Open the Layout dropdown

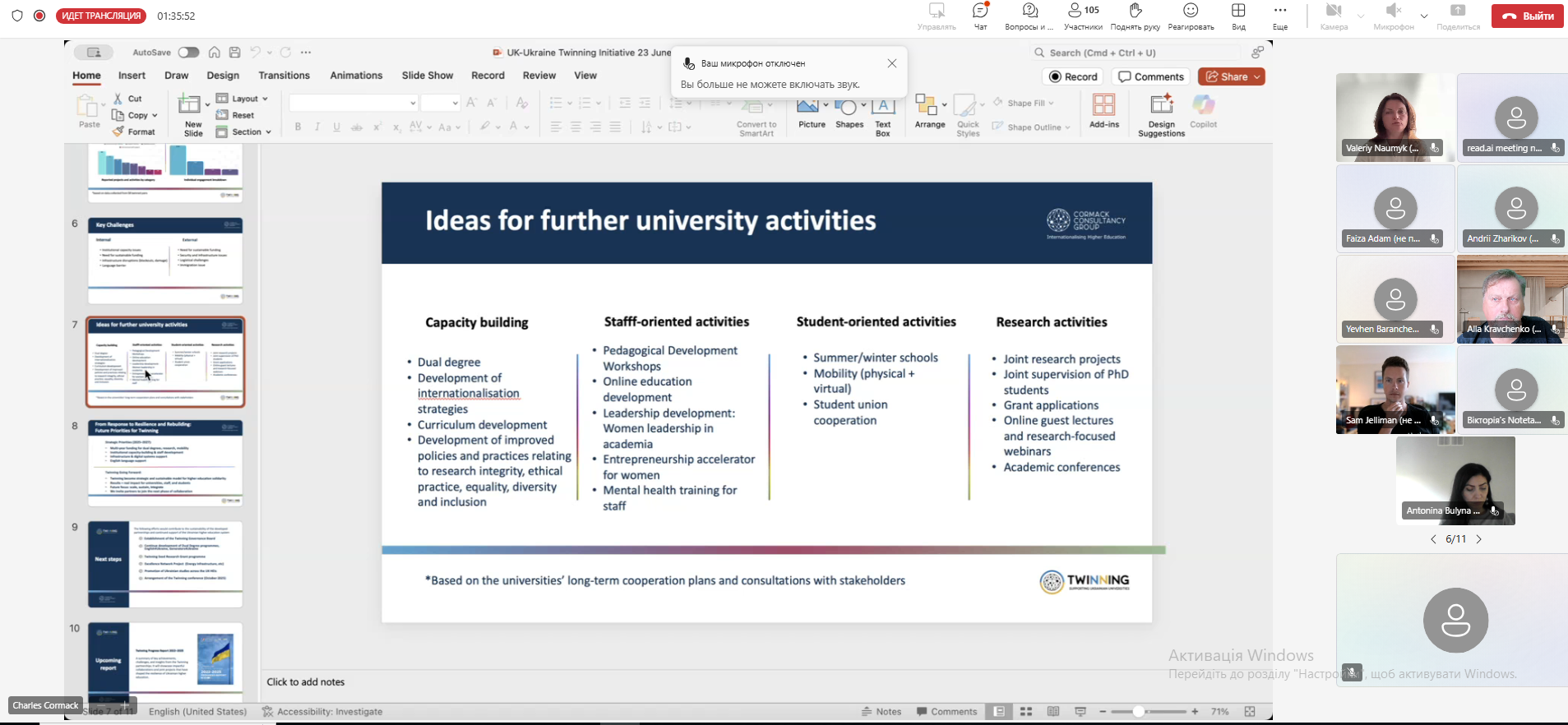click(242, 99)
